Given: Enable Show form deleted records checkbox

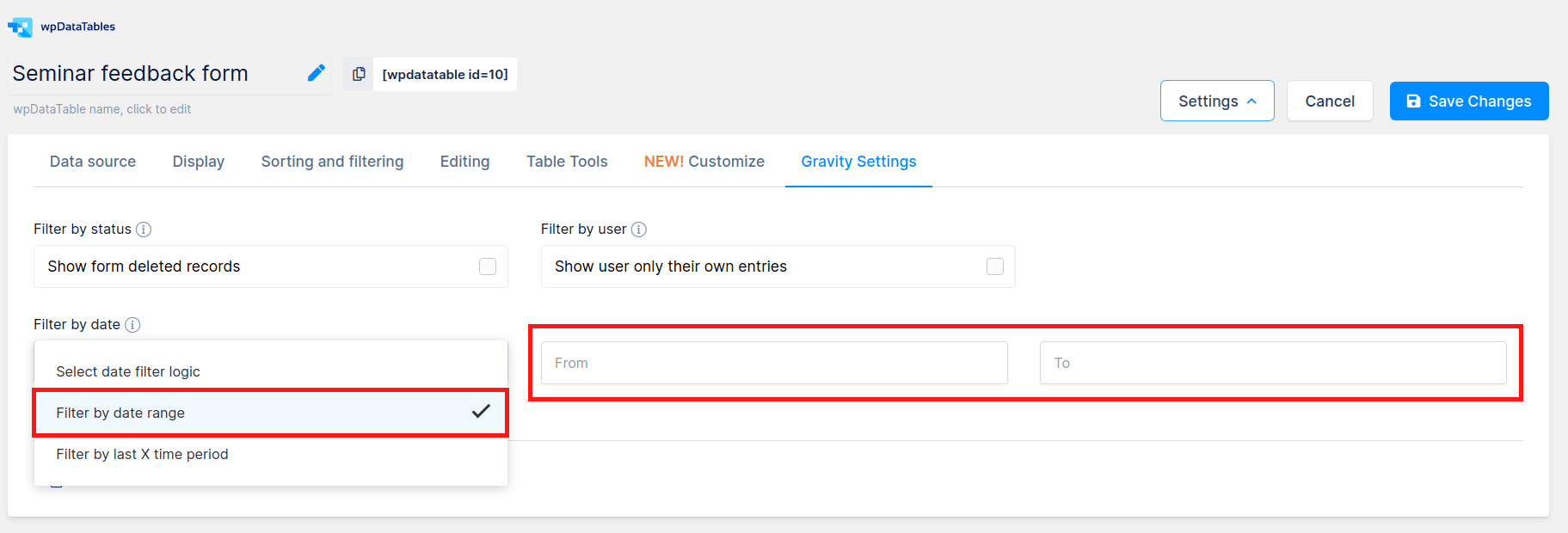Looking at the screenshot, I should [488, 266].
